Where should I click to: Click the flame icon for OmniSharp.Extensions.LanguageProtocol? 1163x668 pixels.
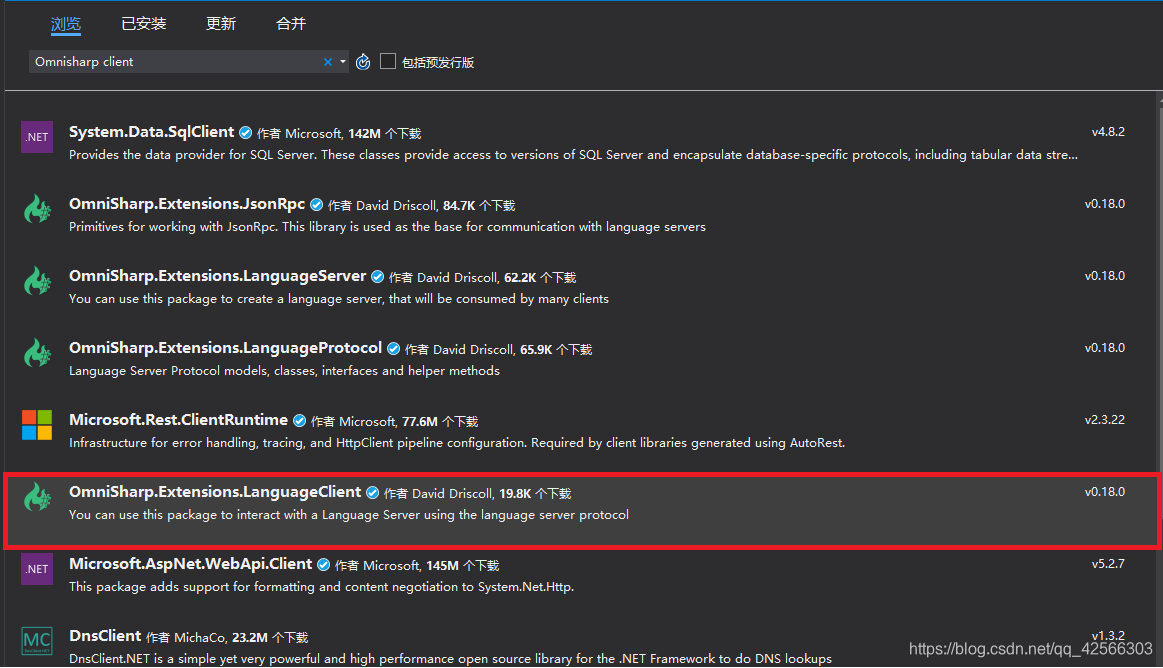[37, 353]
